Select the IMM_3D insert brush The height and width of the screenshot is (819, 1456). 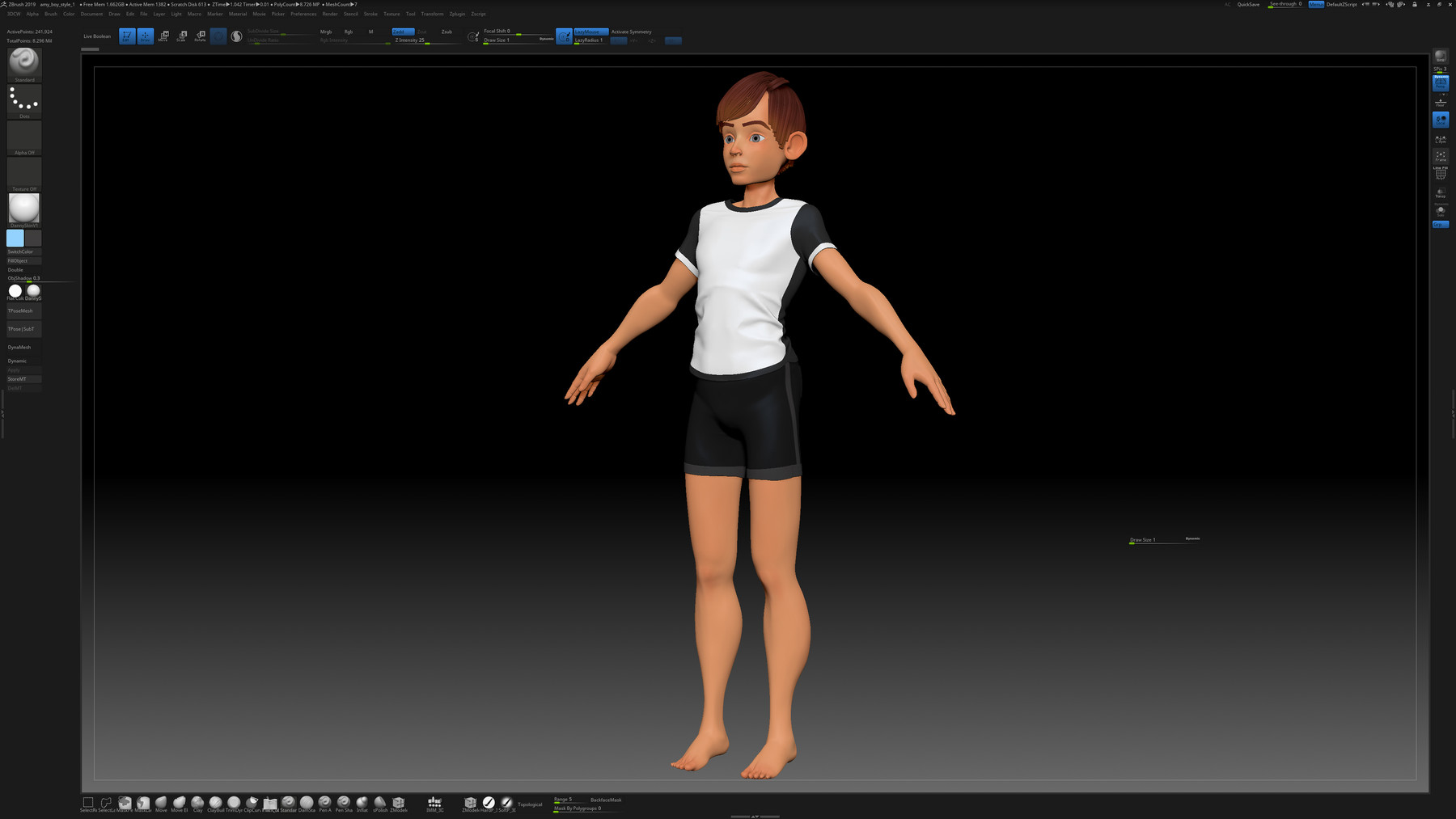click(x=434, y=803)
